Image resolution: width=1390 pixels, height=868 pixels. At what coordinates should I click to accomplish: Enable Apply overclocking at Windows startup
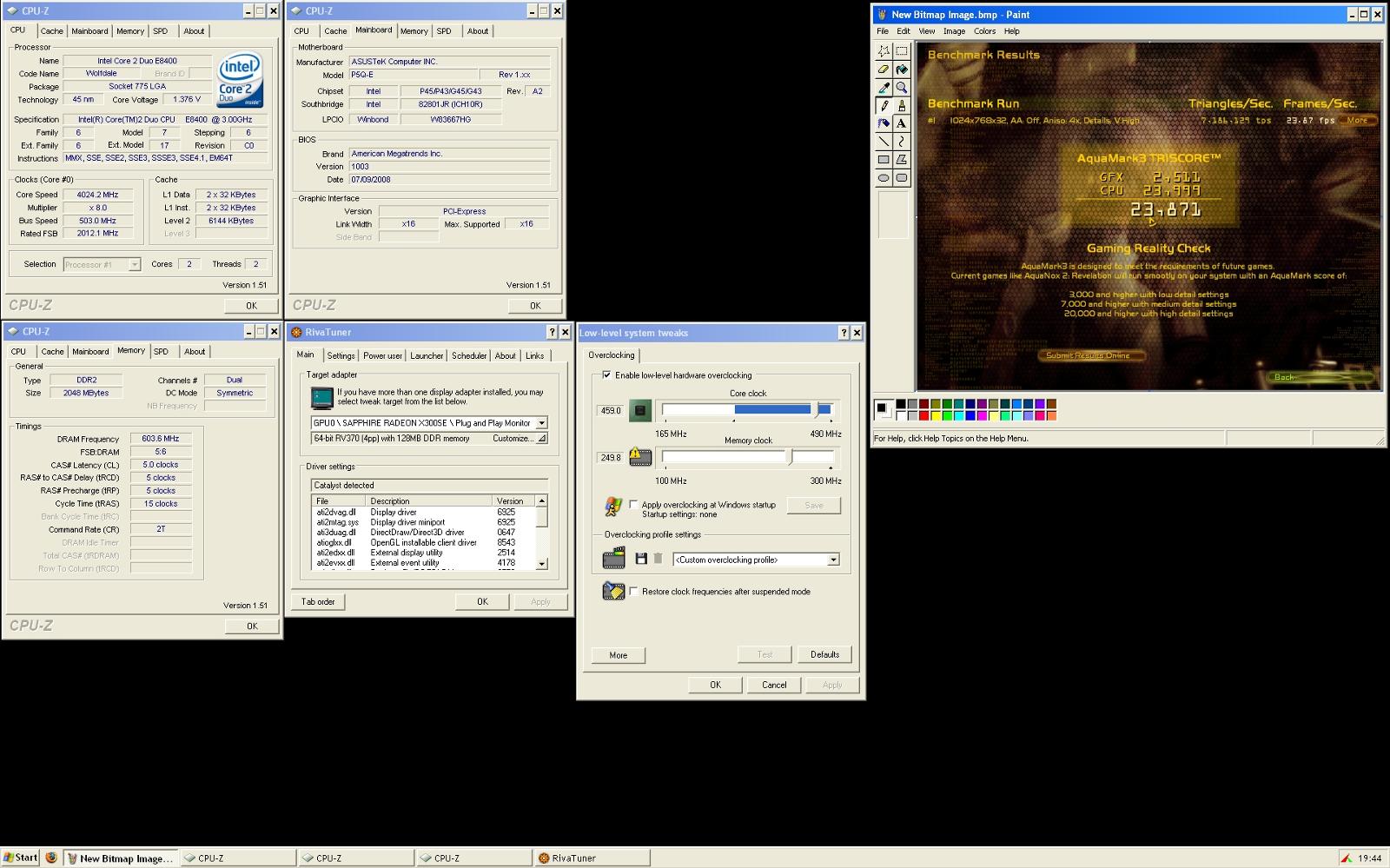pos(633,504)
